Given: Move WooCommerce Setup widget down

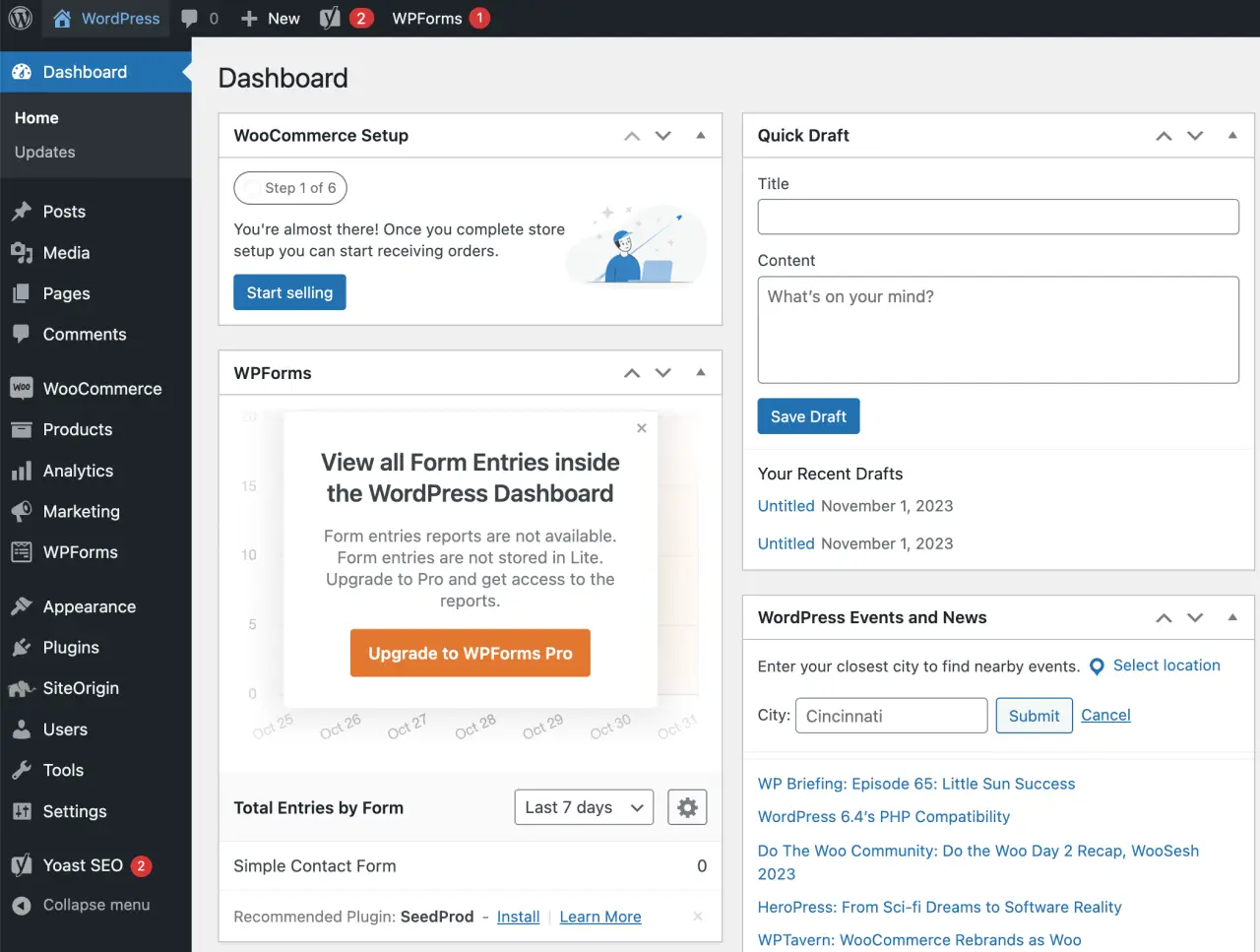Looking at the screenshot, I should [x=663, y=136].
